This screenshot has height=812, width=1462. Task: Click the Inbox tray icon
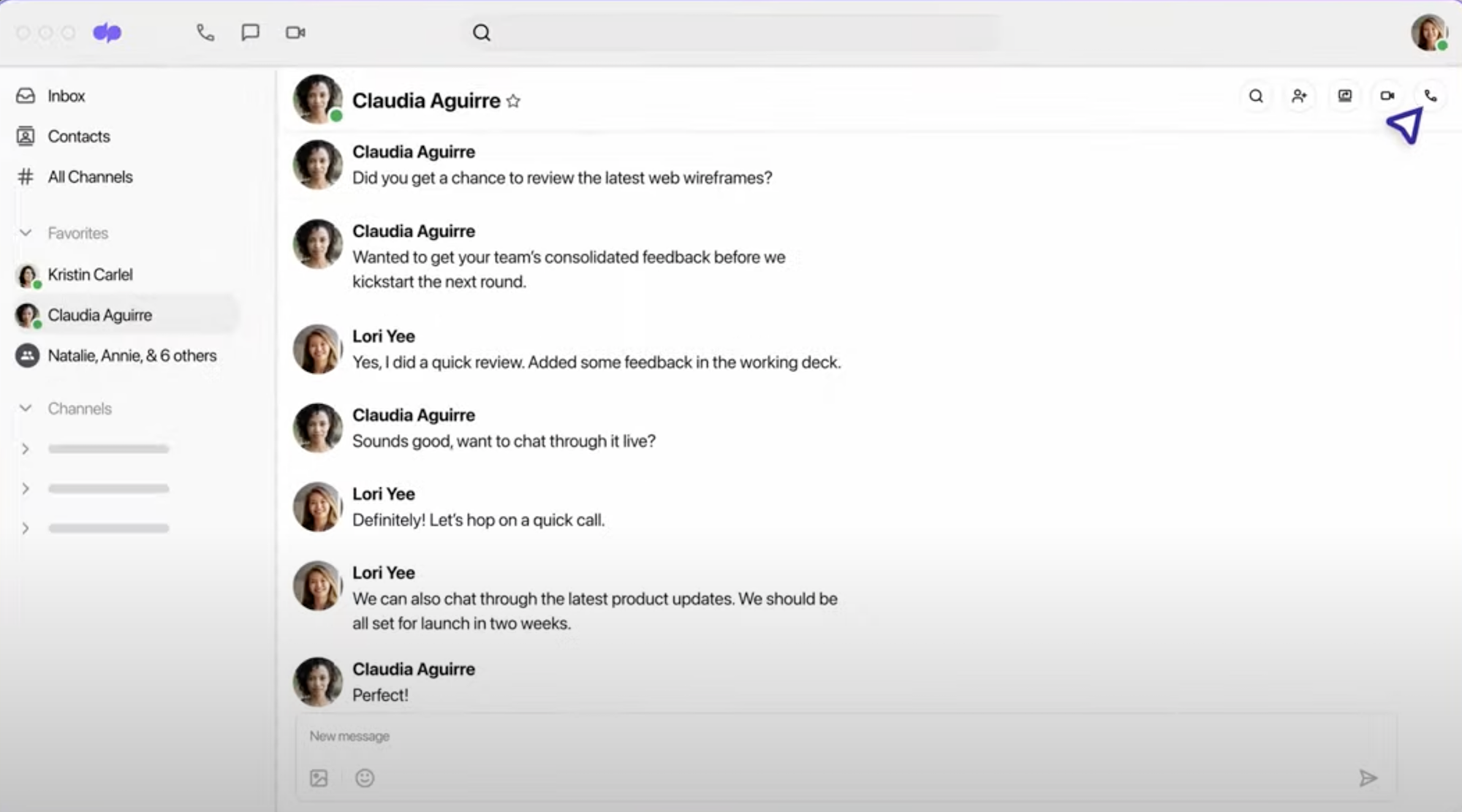click(x=26, y=96)
